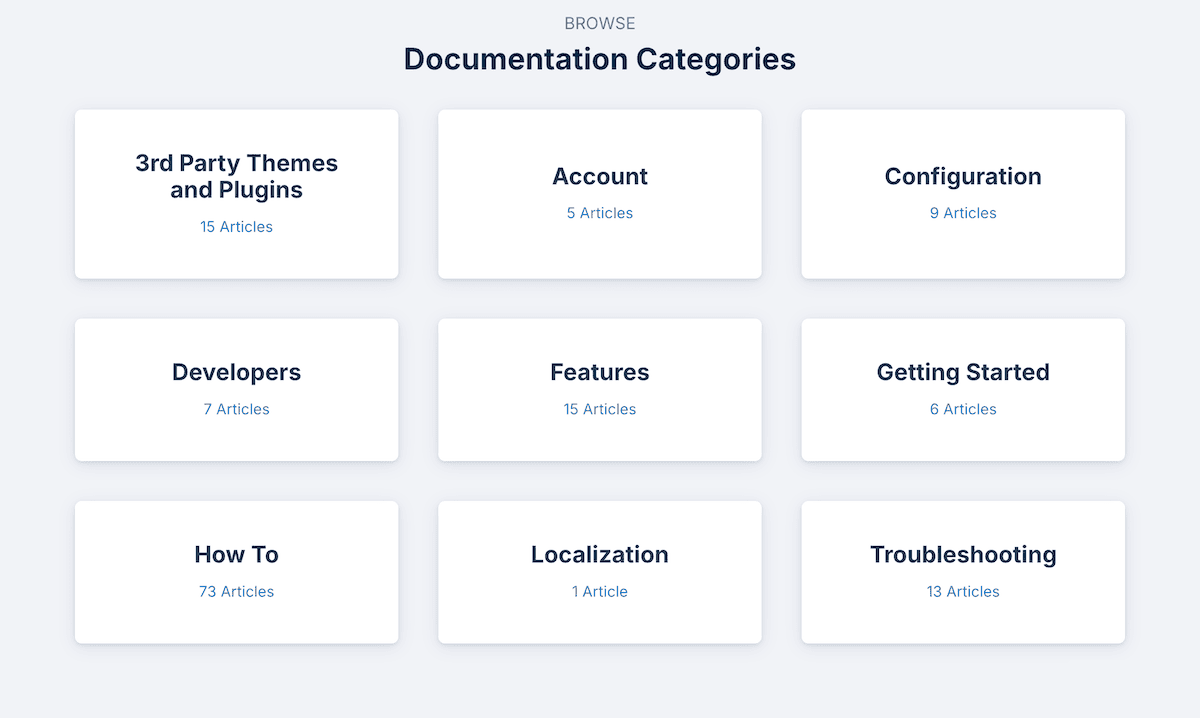Open "15 Articles" under Features
The width and height of the screenshot is (1200, 718).
[600, 409]
